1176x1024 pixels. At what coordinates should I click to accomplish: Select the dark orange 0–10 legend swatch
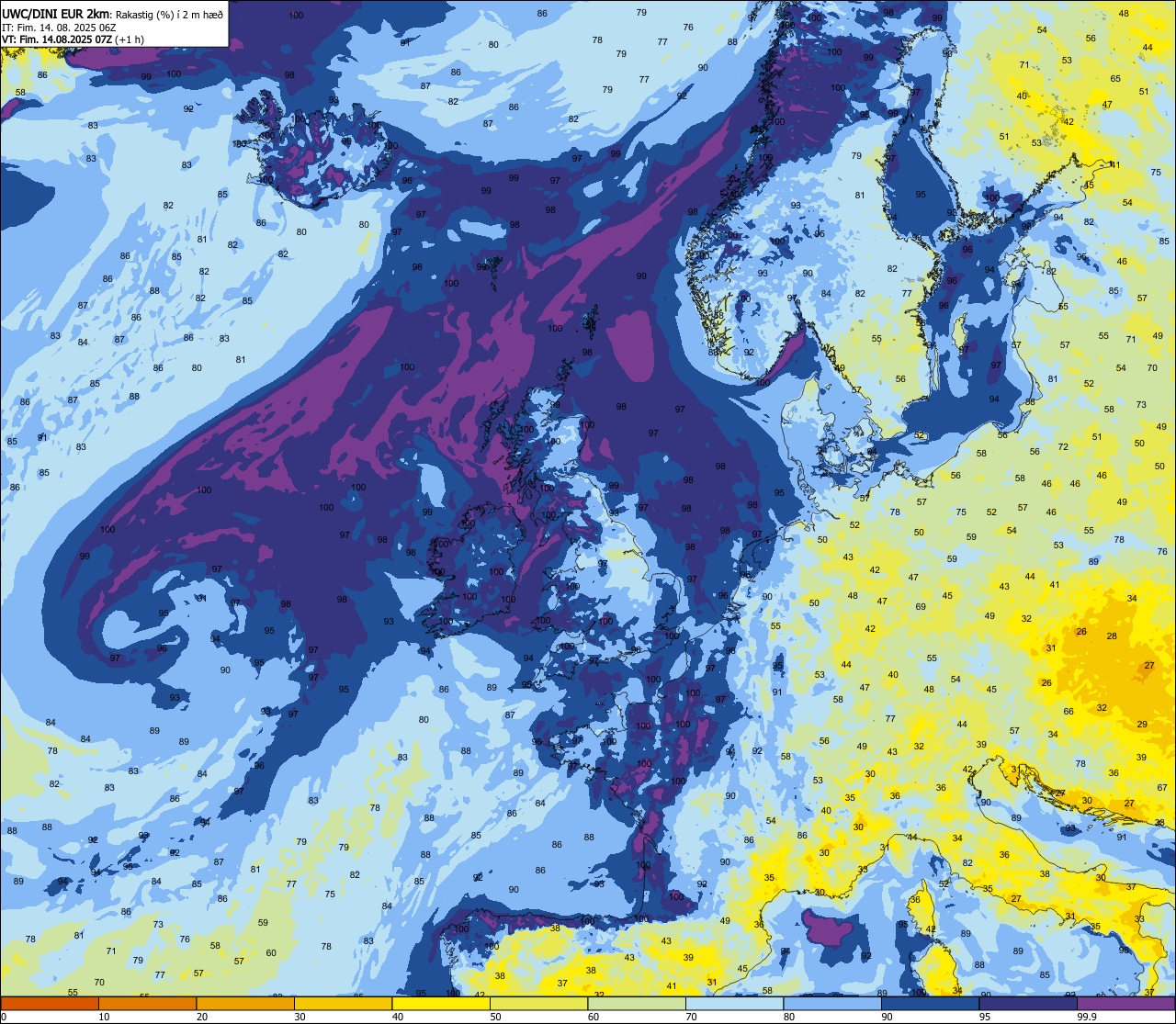tap(50, 1003)
